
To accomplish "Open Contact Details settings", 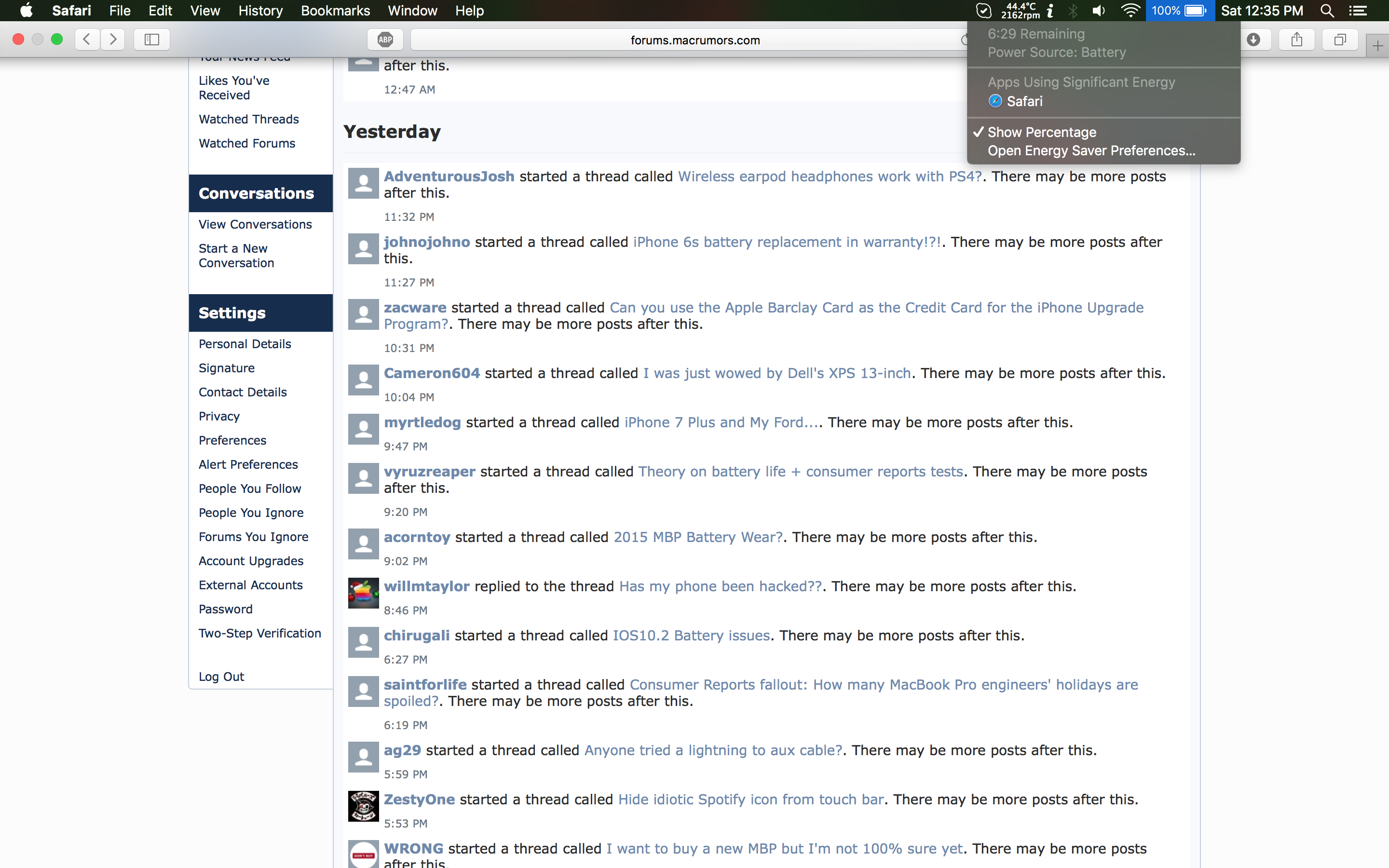I will point(242,392).
